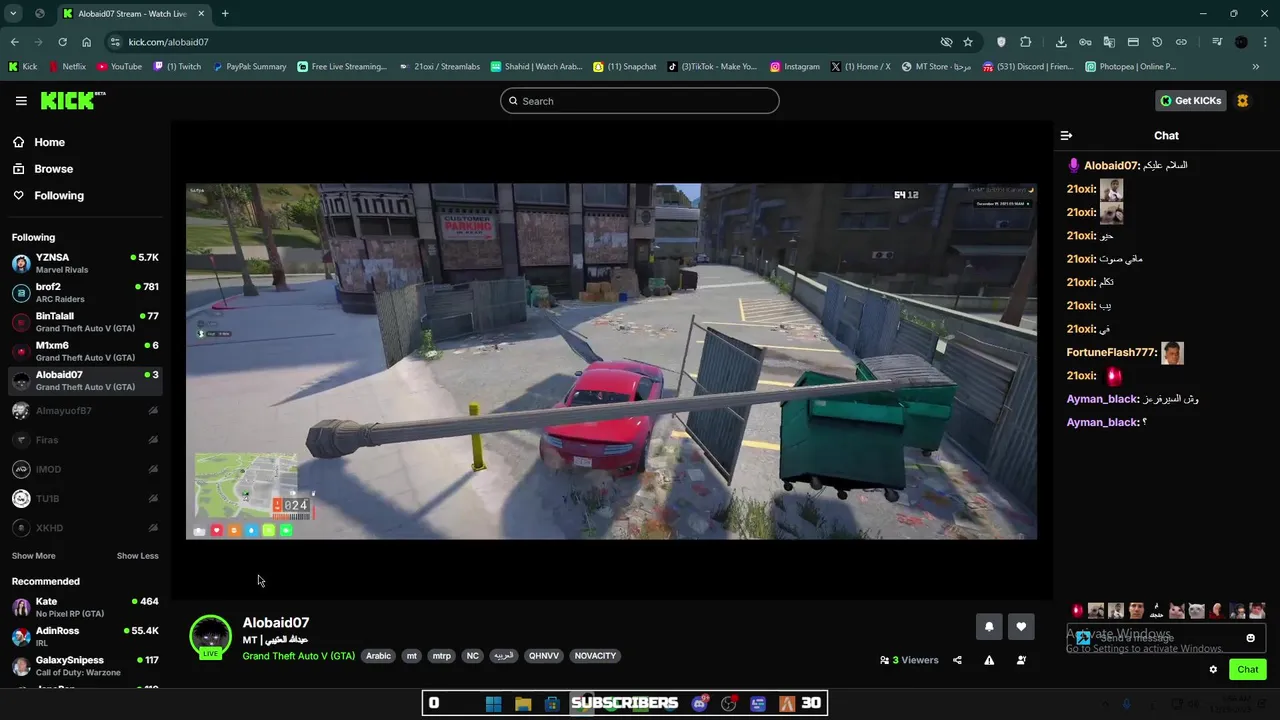Open M1xm6 channel in following list
Screen dimensions: 1280x720
click(85, 352)
